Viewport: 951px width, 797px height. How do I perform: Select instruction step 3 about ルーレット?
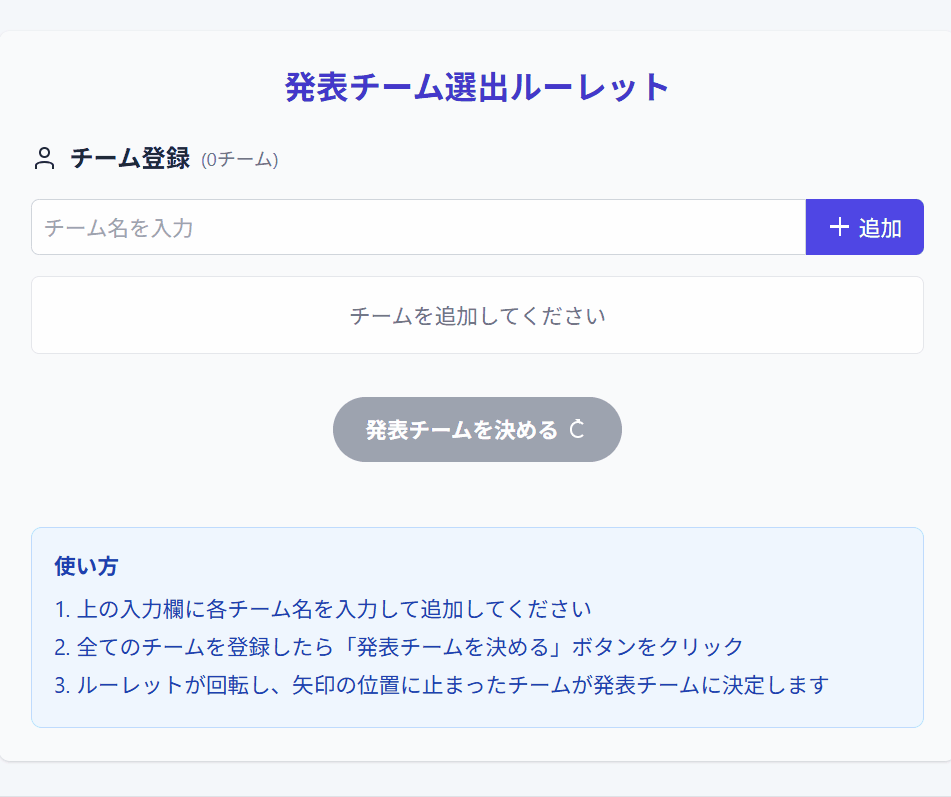442,685
